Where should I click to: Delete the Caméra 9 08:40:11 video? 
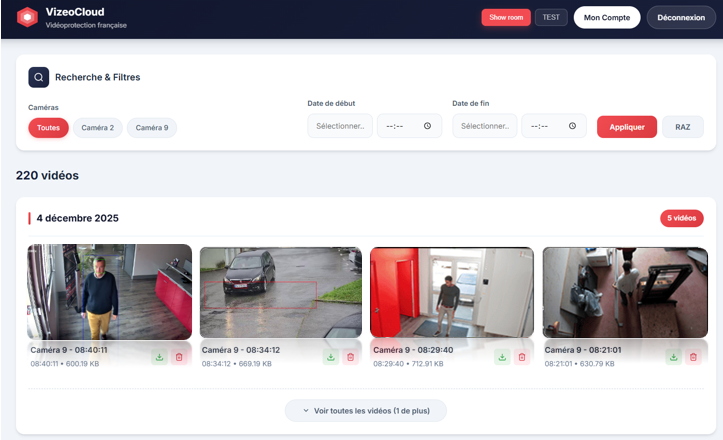point(179,357)
